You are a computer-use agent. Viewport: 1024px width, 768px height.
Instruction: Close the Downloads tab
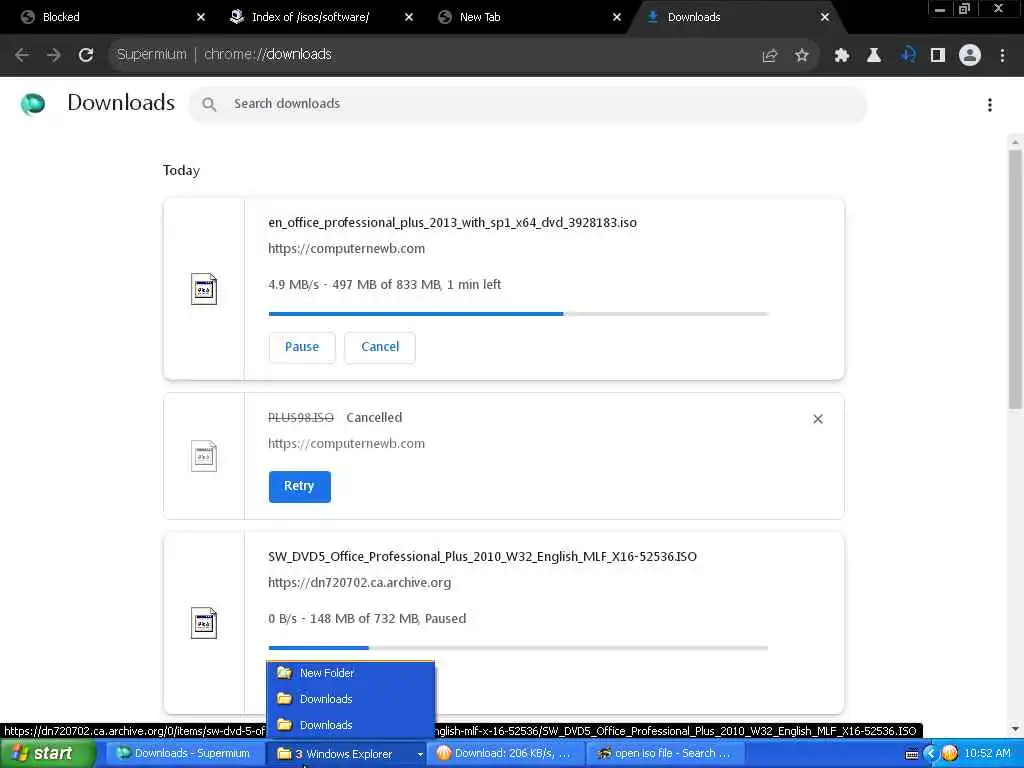pos(825,17)
